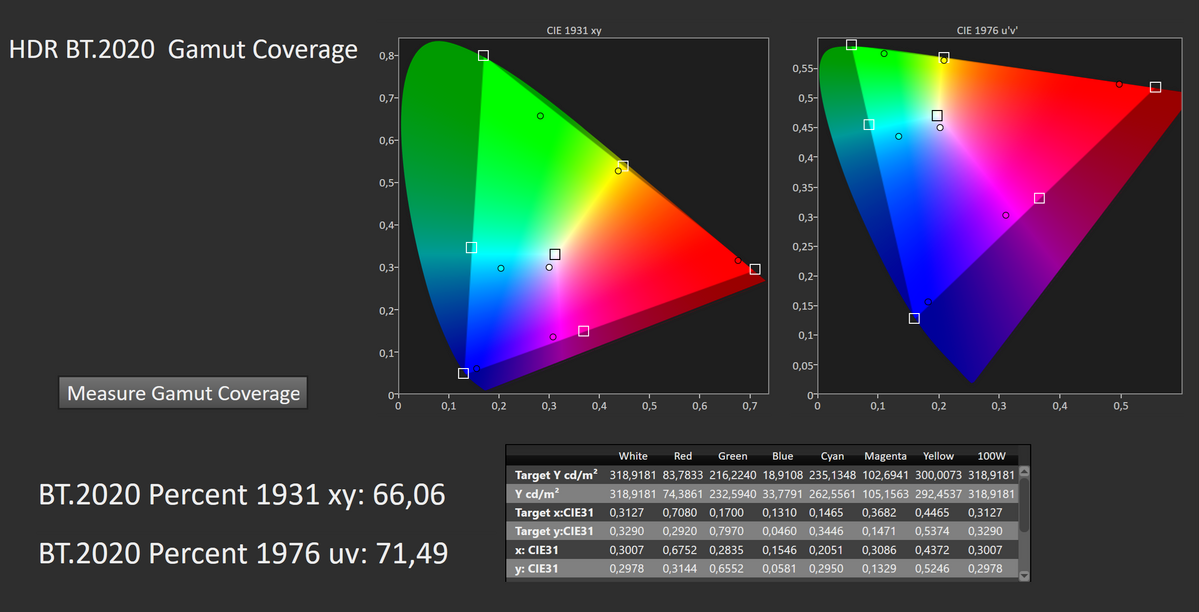Viewport: 1199px width, 612px height.
Task: Click the HDR BT.2020 Gamut Coverage heading
Action: 183,49
